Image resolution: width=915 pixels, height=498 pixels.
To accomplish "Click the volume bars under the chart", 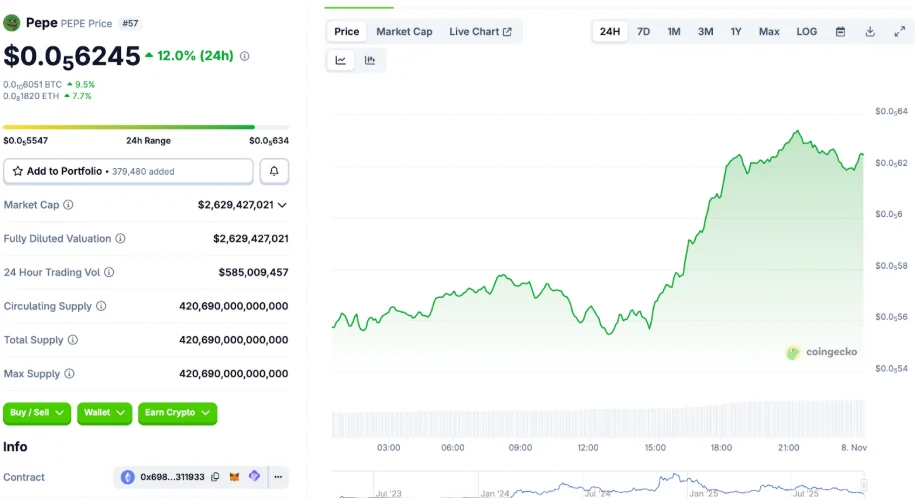I will 598,419.
